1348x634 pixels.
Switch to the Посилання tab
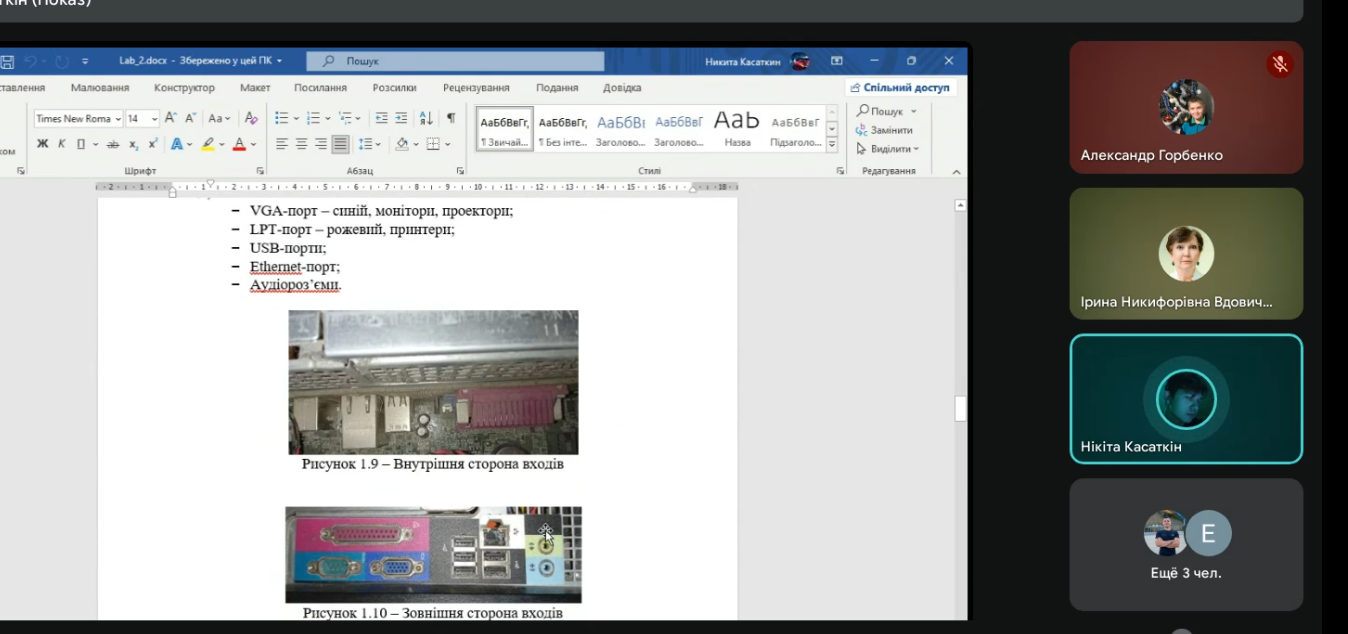pyautogui.click(x=320, y=88)
